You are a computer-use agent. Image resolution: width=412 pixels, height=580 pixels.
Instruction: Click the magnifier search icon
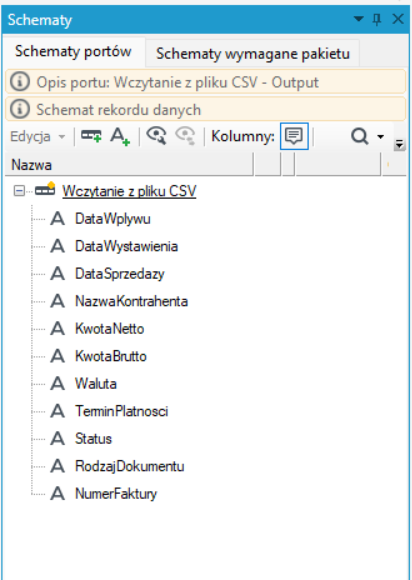click(x=359, y=136)
